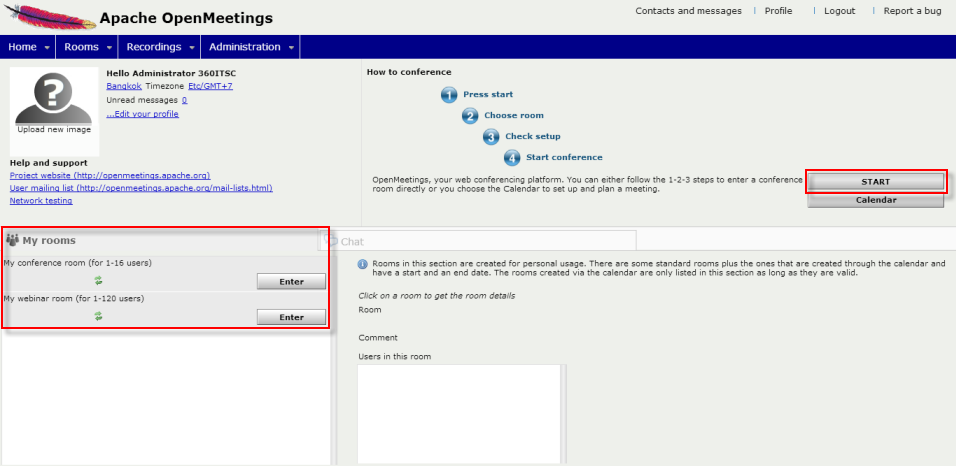This screenshot has width=956, height=466.
Task: Refresh the My webinar room entry
Action: (98, 316)
